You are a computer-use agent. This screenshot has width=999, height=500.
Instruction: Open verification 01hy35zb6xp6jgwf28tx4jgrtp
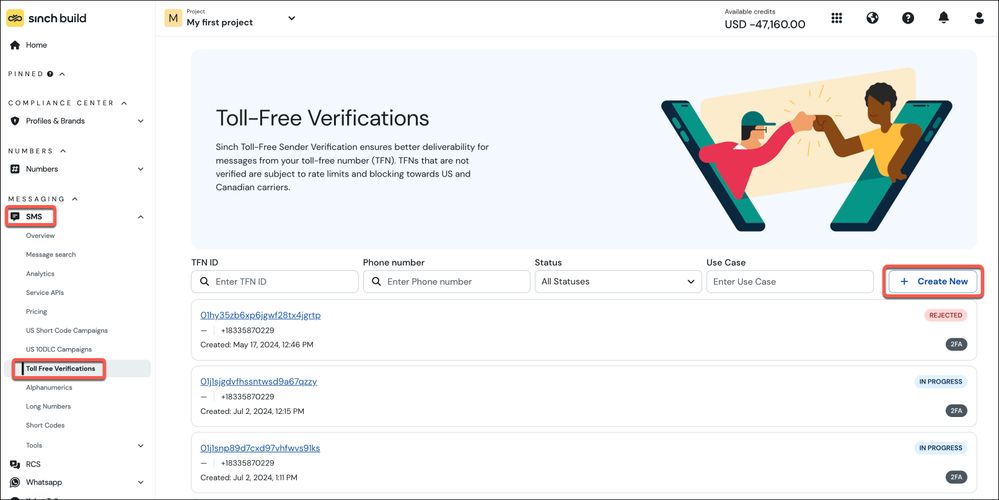(x=261, y=315)
